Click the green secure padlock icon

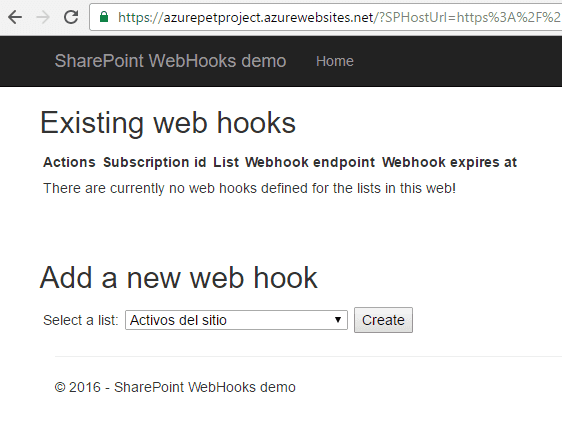click(x=104, y=16)
